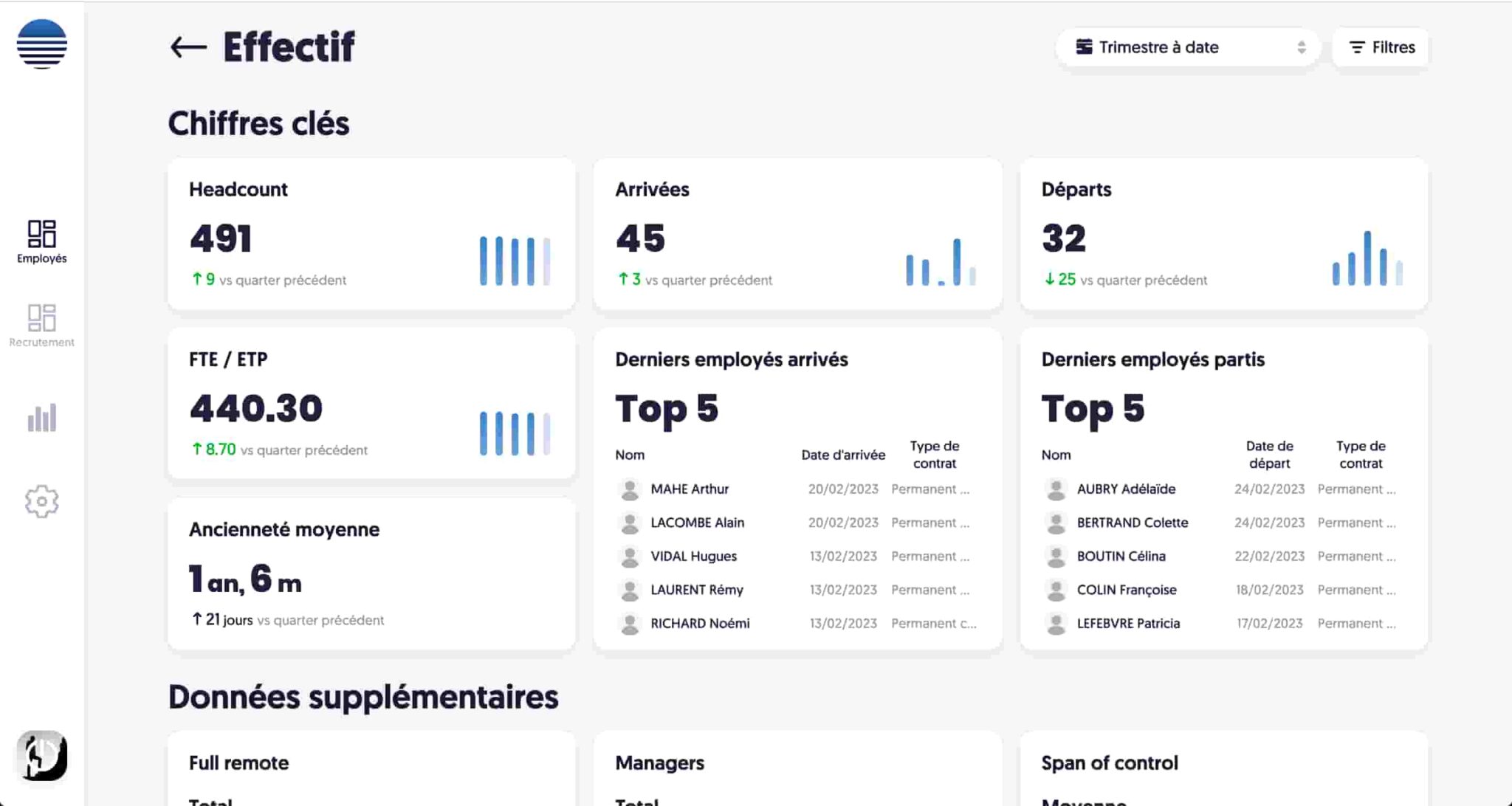Click the filter lines icon beside Filtres

coord(1357,47)
